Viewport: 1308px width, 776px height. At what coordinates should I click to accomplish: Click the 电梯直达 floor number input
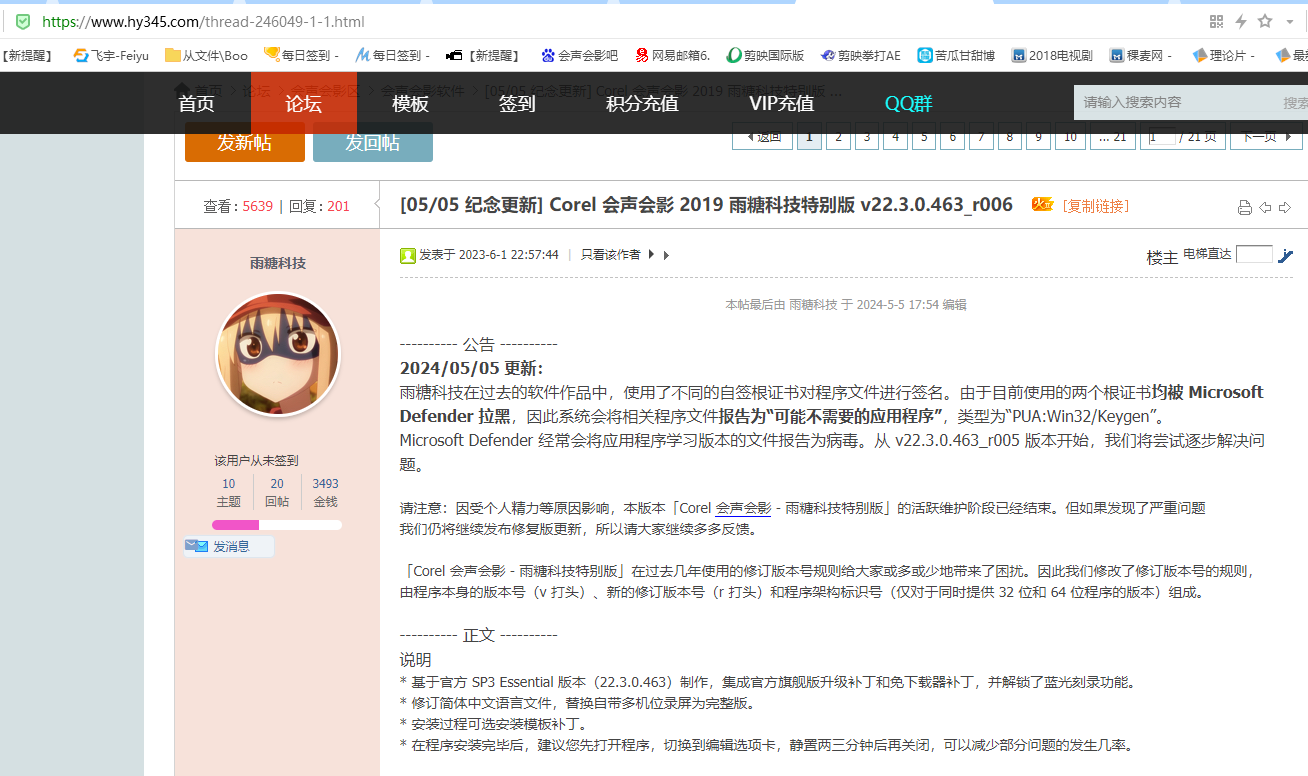[1254, 254]
